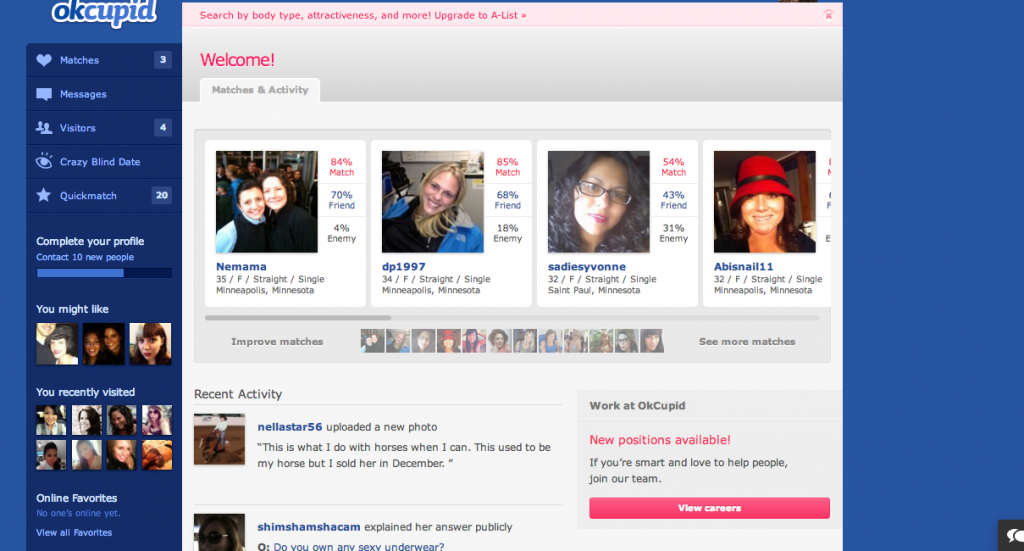Click the sadiesyvonne username link
Viewport: 1024px width, 551px height.
coord(586,266)
